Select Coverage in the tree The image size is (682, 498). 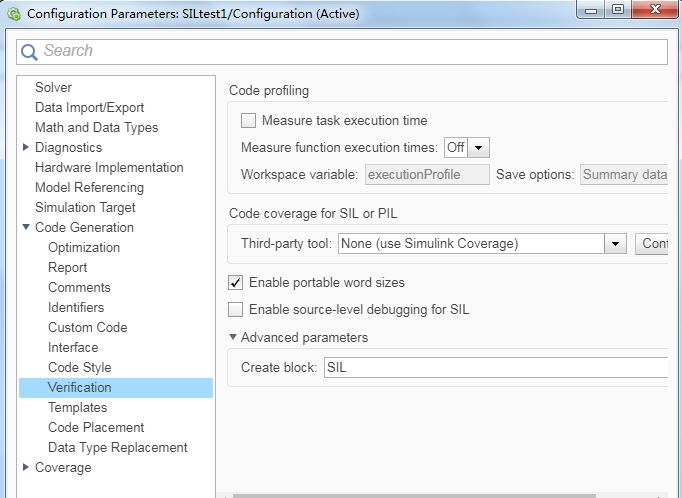coord(63,468)
